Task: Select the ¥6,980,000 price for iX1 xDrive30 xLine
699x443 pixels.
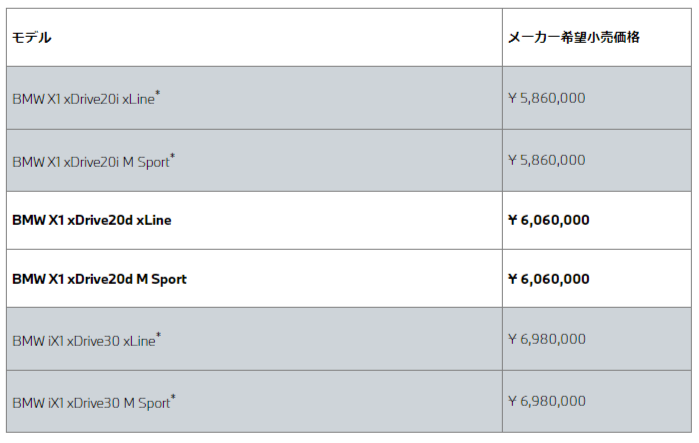Action: pos(546,340)
